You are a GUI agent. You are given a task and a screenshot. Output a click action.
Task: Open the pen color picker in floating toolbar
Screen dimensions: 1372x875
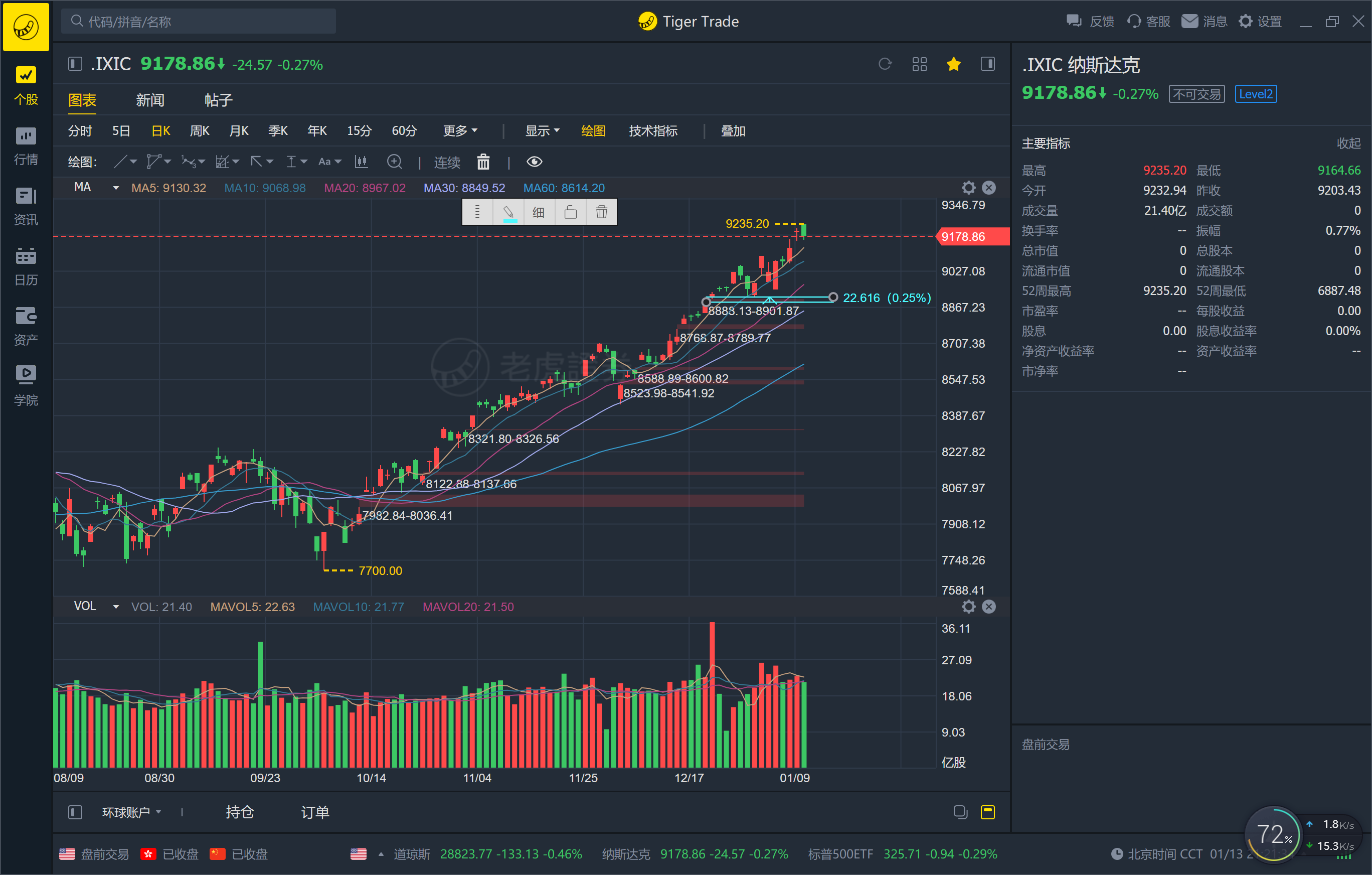[509, 212]
